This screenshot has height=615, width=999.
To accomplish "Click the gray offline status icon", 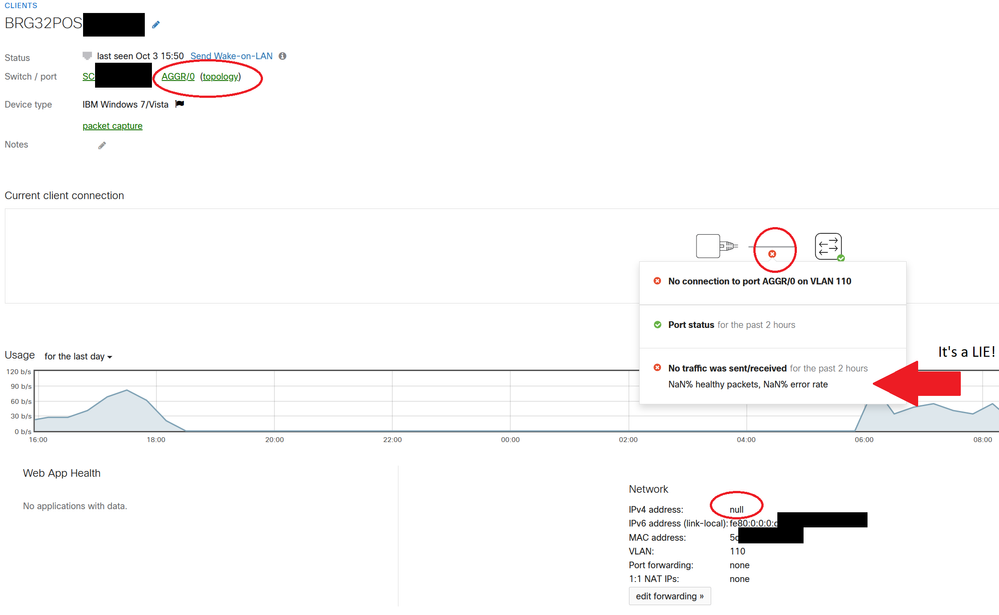I will [x=87, y=56].
